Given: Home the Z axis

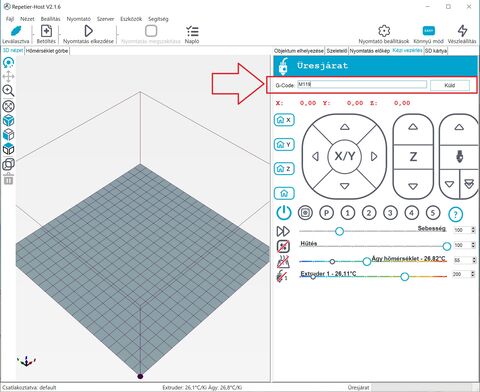Looking at the screenshot, I should pos(284,169).
